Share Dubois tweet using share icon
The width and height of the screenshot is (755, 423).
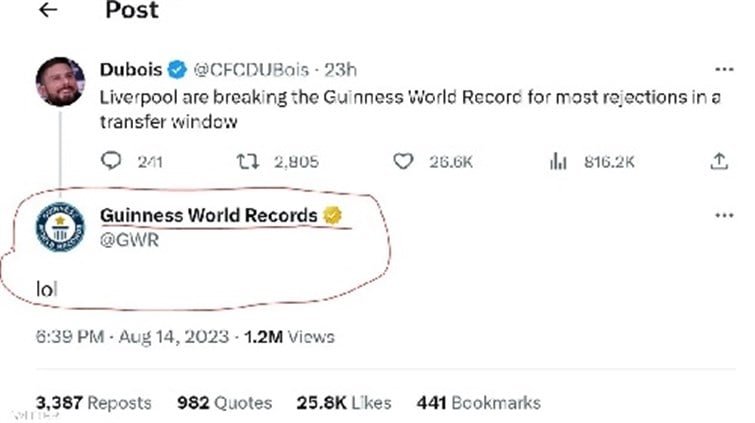(x=718, y=161)
